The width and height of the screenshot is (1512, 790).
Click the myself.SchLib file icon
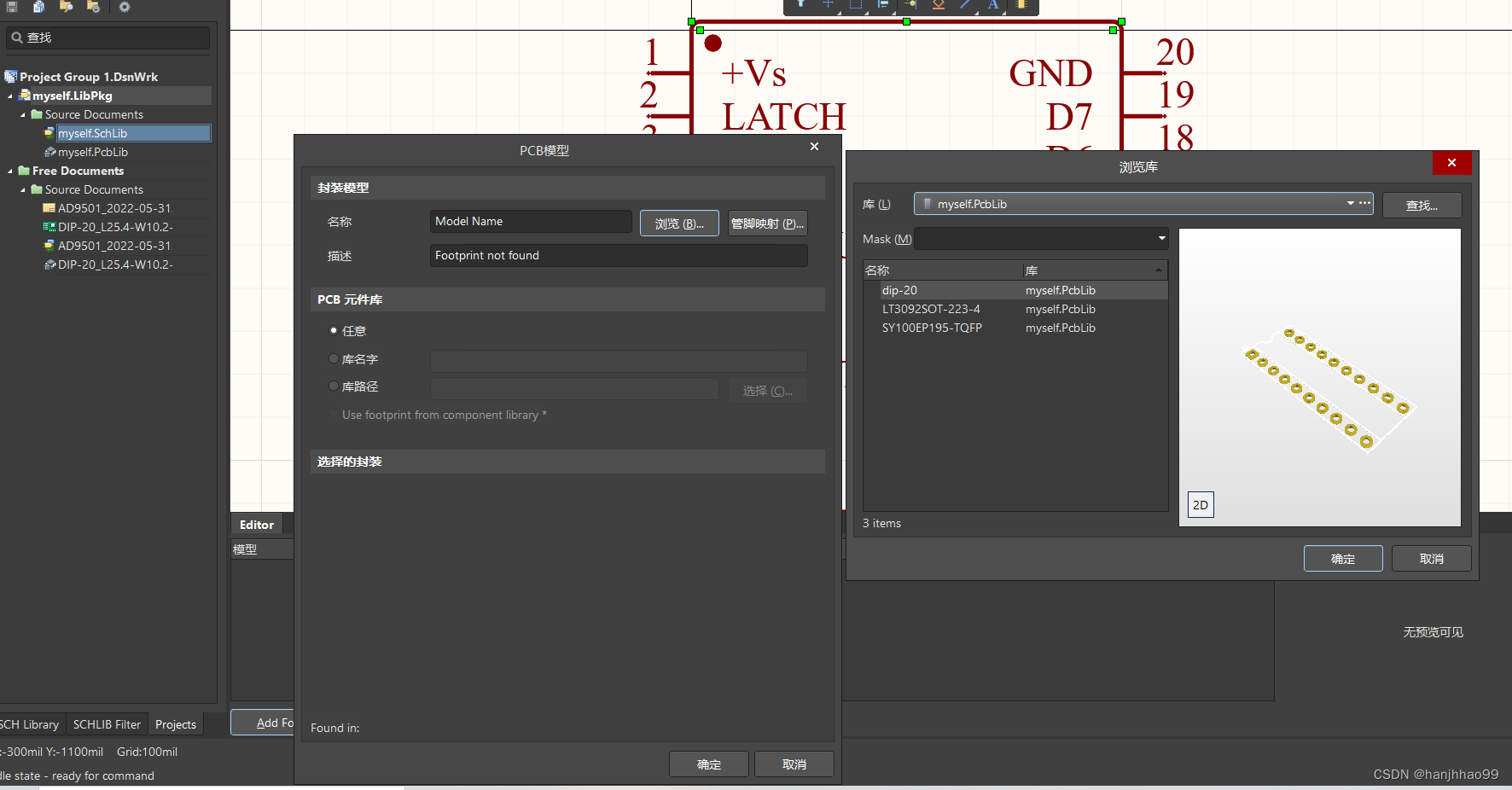point(49,133)
